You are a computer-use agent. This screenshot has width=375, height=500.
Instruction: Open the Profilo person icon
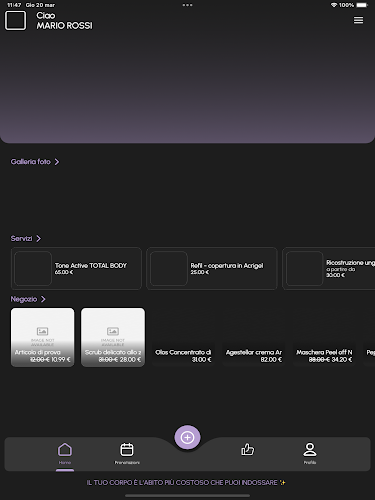point(310,453)
